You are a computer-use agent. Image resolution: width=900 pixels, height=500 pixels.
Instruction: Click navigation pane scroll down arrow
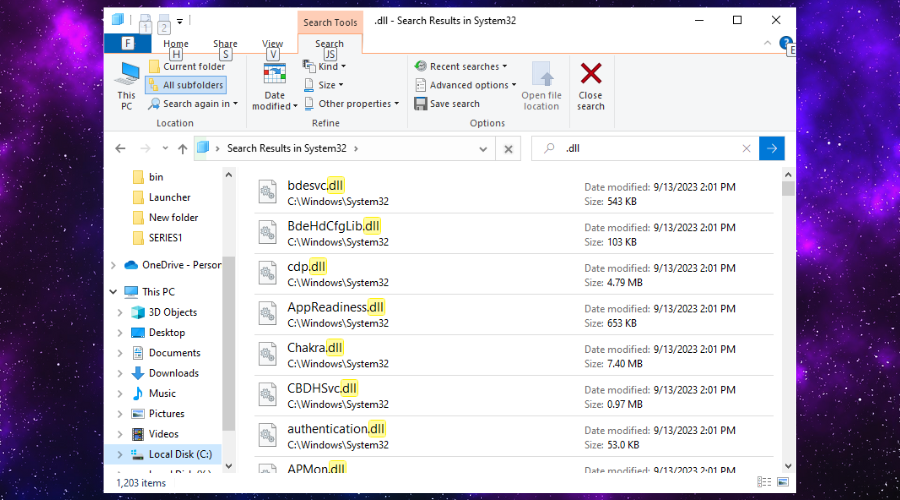click(228, 466)
